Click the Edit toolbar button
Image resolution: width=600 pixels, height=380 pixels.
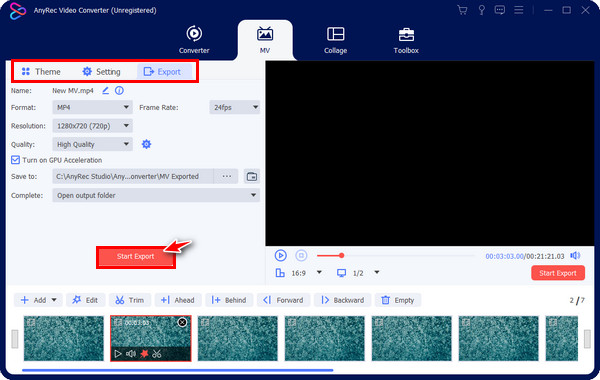click(85, 300)
